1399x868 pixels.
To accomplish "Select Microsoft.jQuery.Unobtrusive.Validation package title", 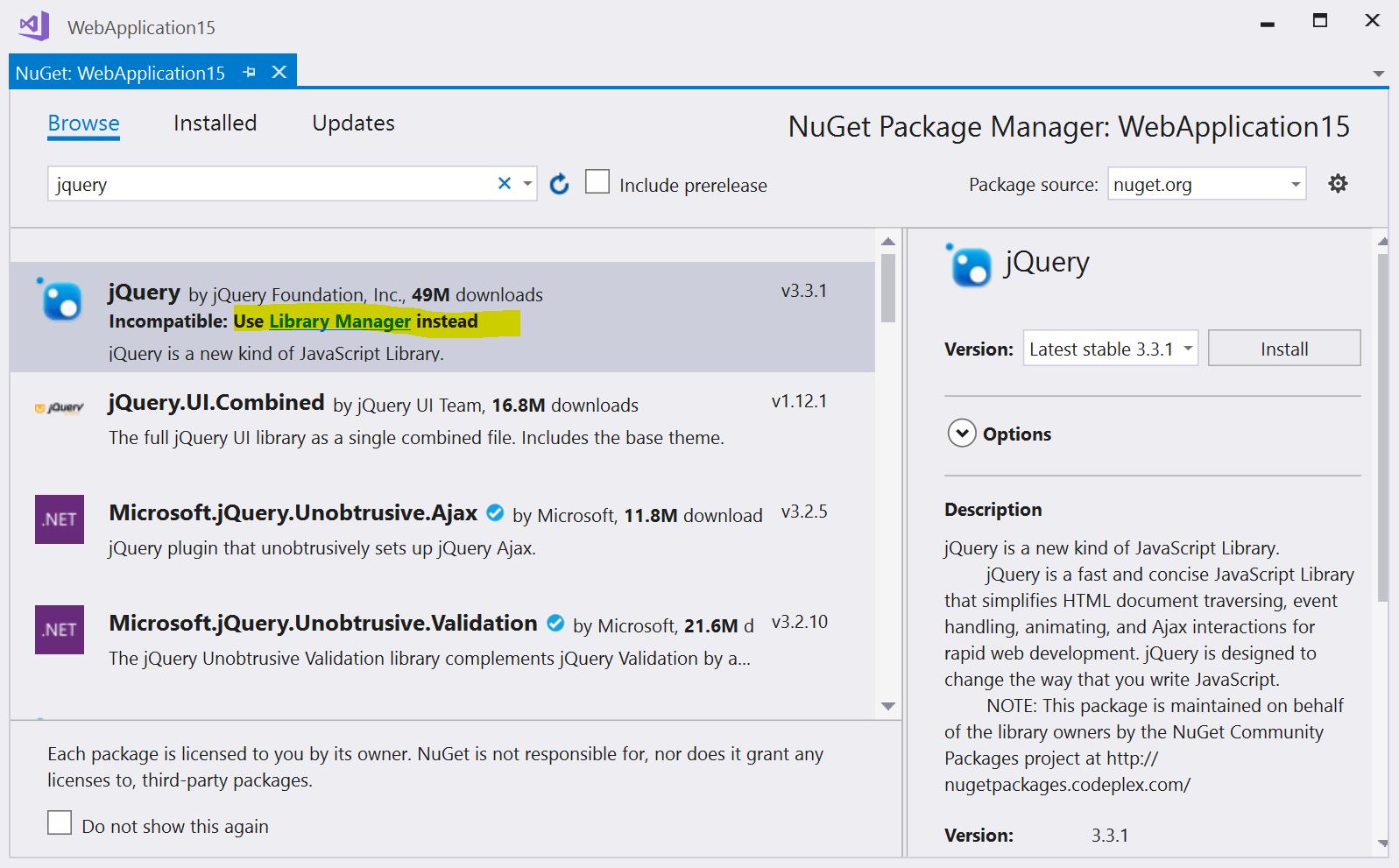I will tap(323, 623).
